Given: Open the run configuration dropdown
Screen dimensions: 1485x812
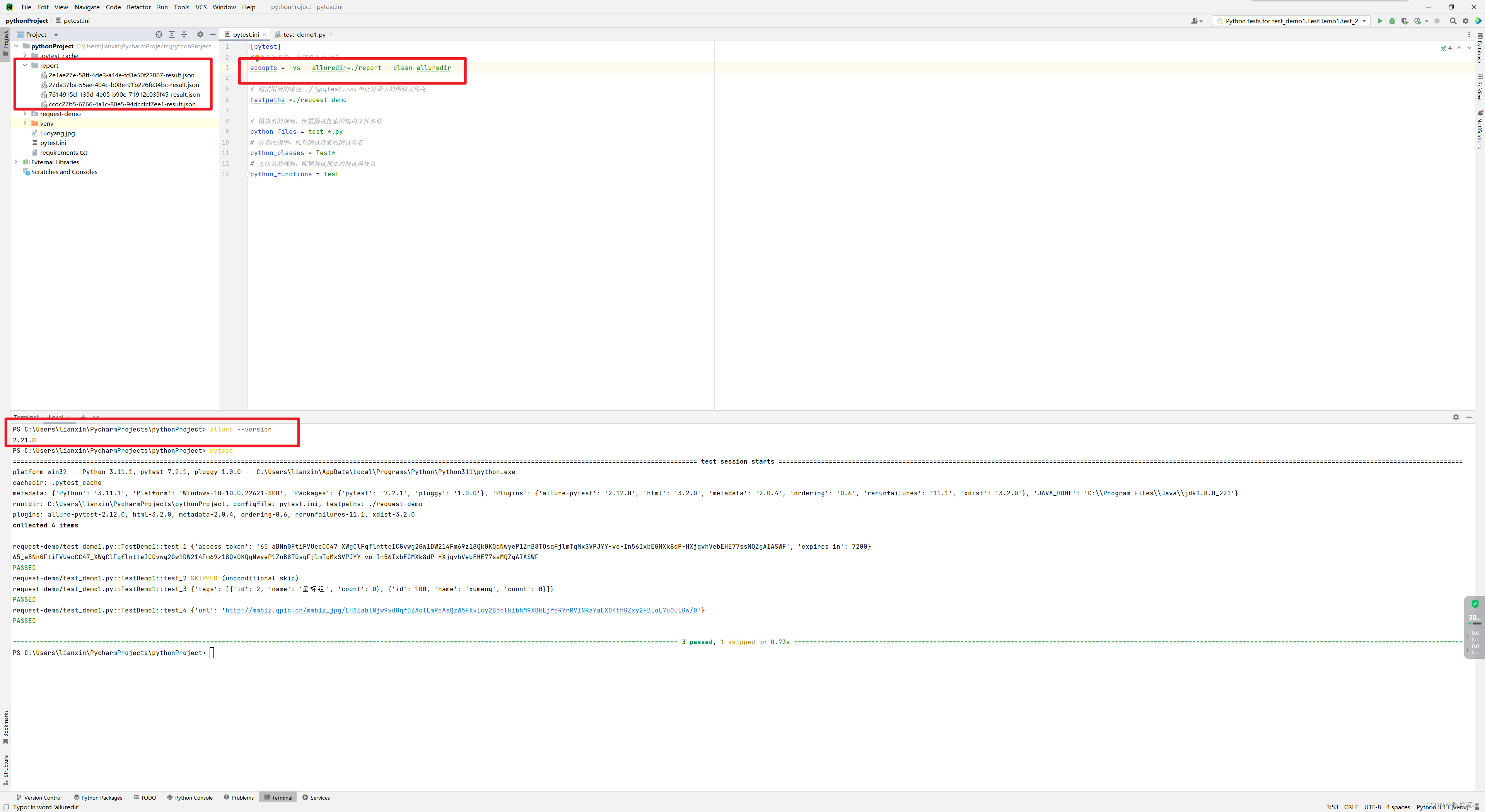Looking at the screenshot, I should (1291, 21).
